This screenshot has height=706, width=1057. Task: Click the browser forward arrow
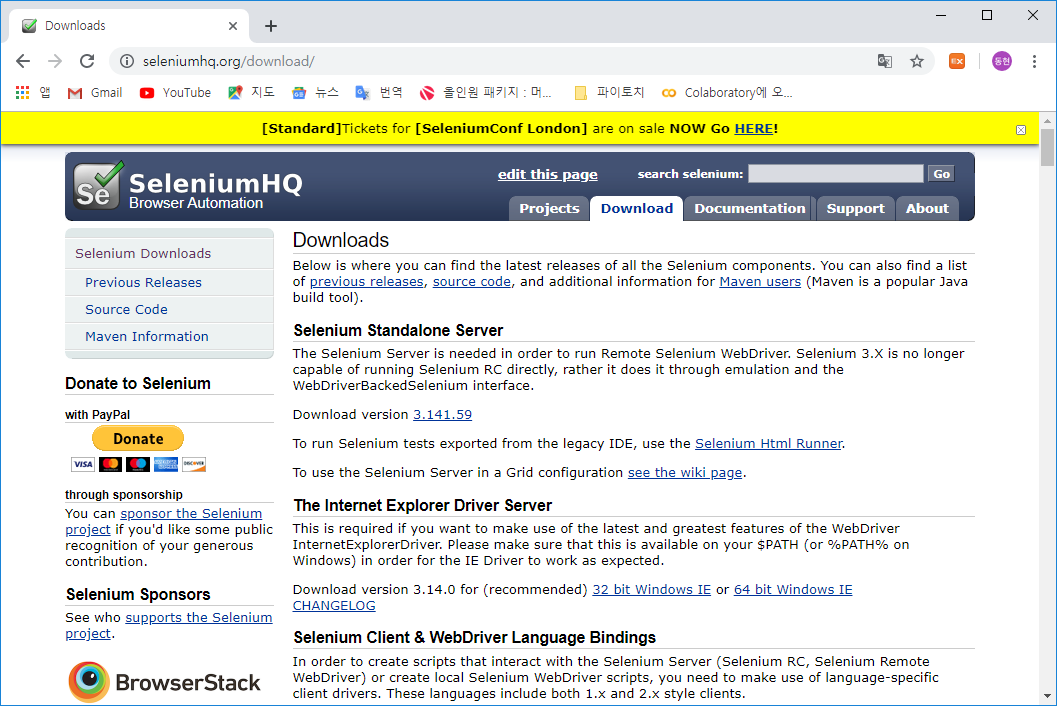pyautogui.click(x=55, y=61)
